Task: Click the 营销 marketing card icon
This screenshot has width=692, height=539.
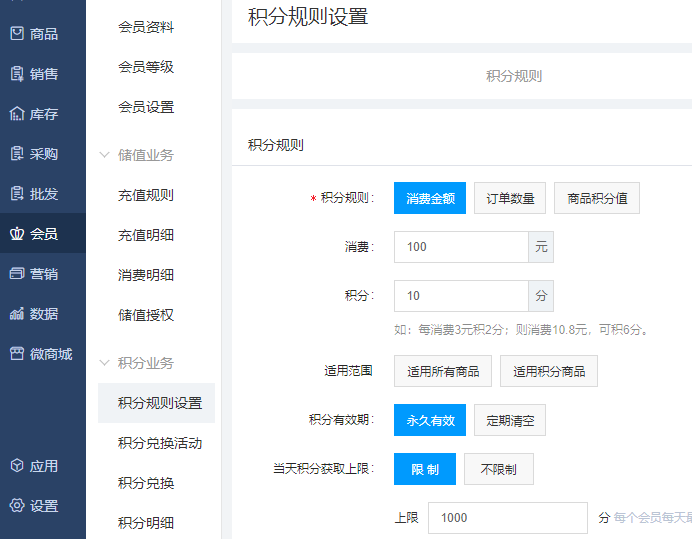Action: (x=17, y=274)
